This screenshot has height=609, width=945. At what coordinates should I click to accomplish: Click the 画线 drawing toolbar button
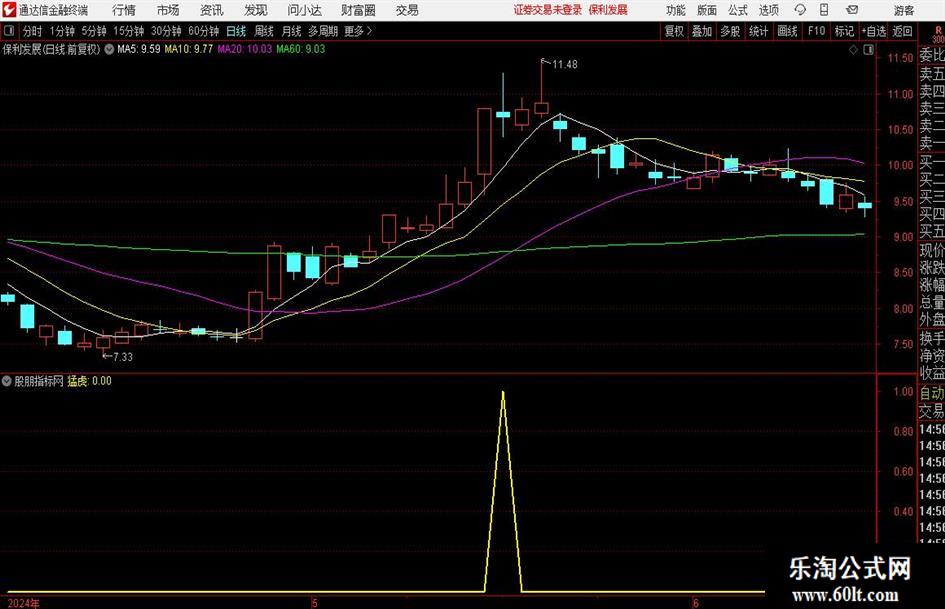click(787, 31)
